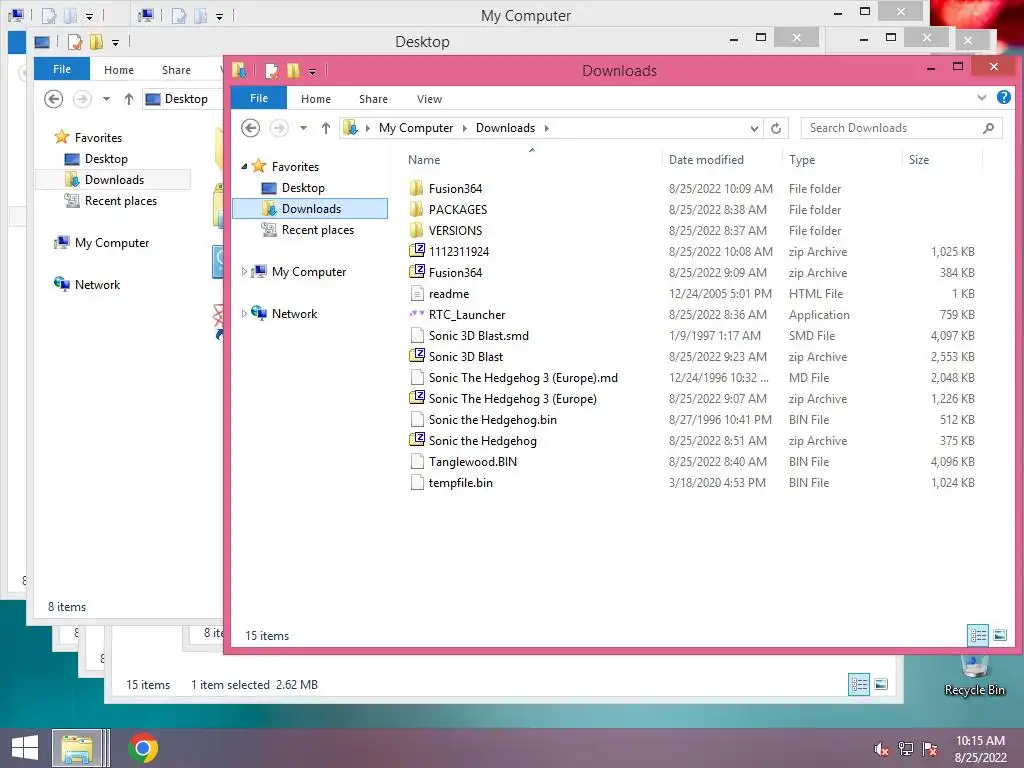Viewport: 1024px width, 768px height.
Task: Click New folder quick access icon in Downloads title bar
Action: 293,71
